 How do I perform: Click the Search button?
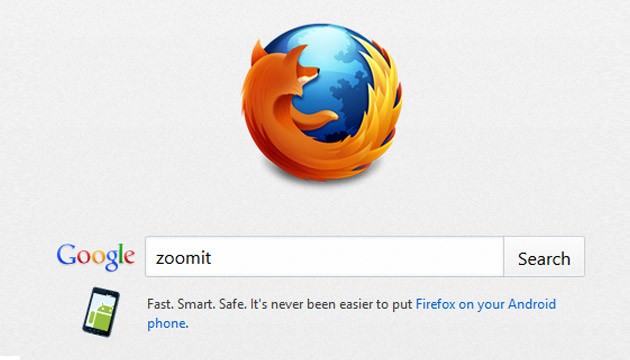[x=544, y=257]
